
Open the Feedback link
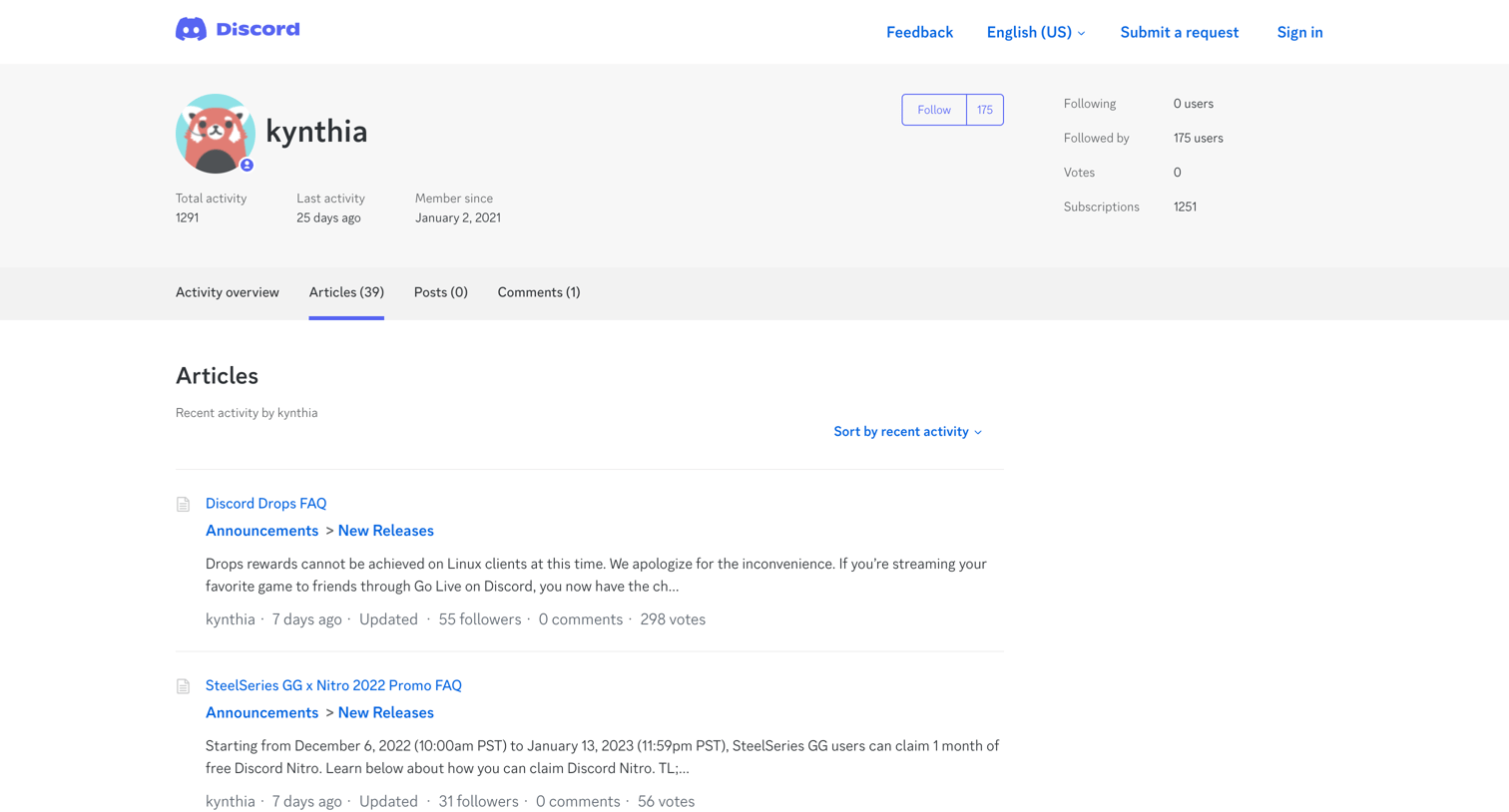(919, 32)
